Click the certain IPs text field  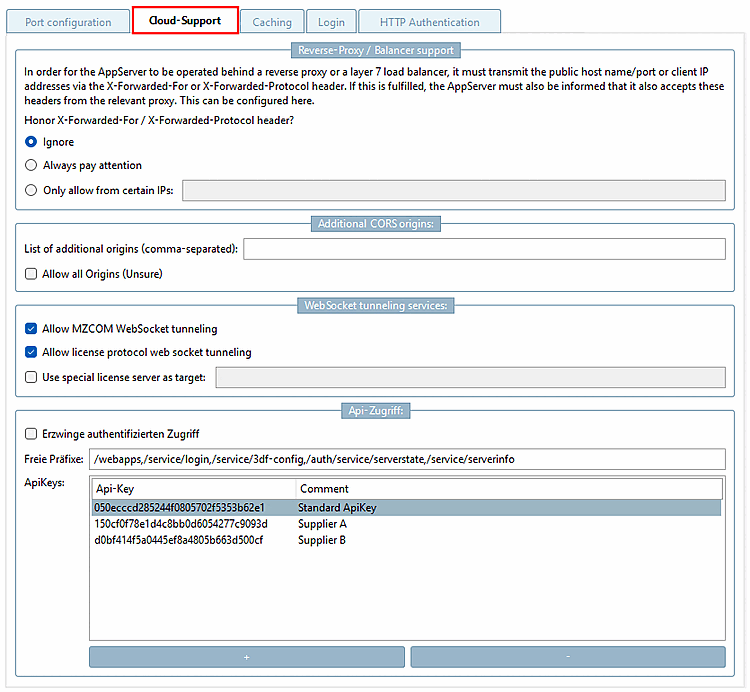point(454,190)
